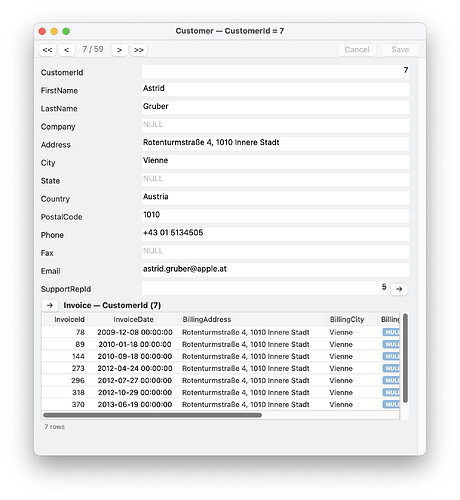The image size is (460, 500).
Task: Select invoice row 144
Action: point(221,356)
